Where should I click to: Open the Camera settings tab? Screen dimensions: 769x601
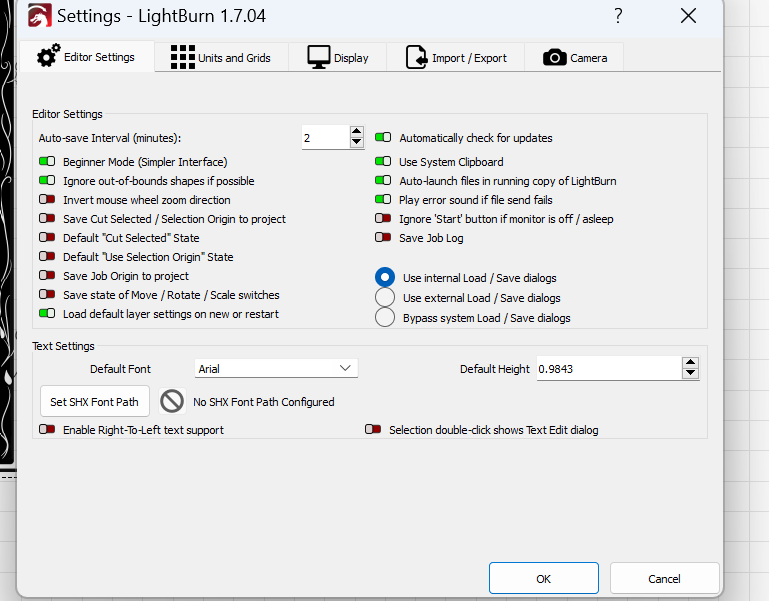click(x=574, y=57)
